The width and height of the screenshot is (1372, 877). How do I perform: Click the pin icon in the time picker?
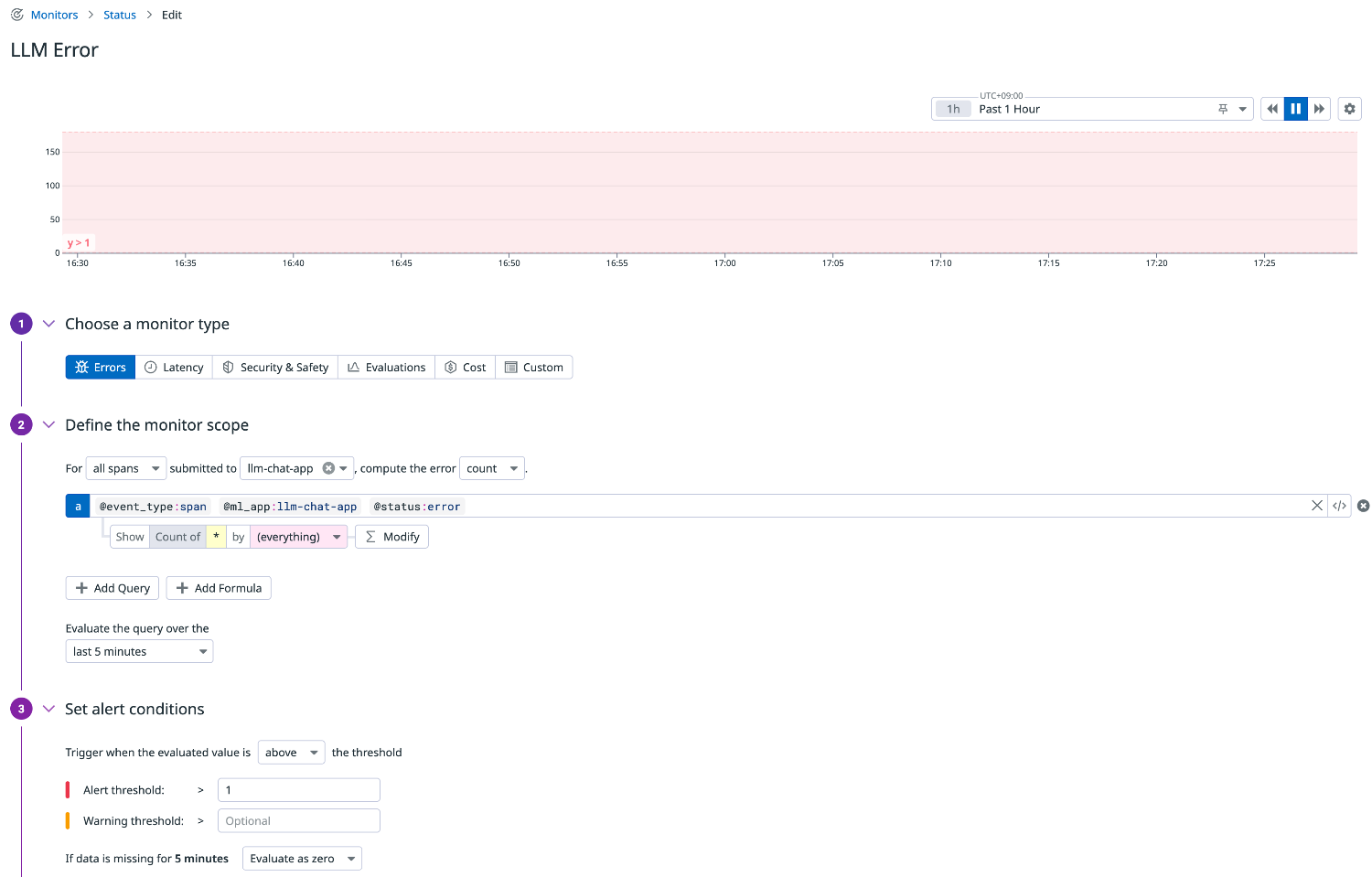tap(1223, 109)
